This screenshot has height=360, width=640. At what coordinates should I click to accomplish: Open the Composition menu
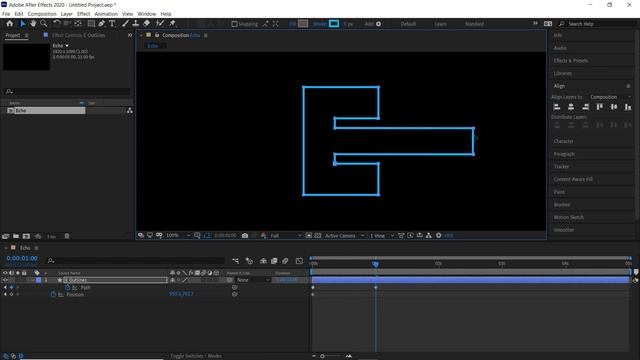click(42, 14)
